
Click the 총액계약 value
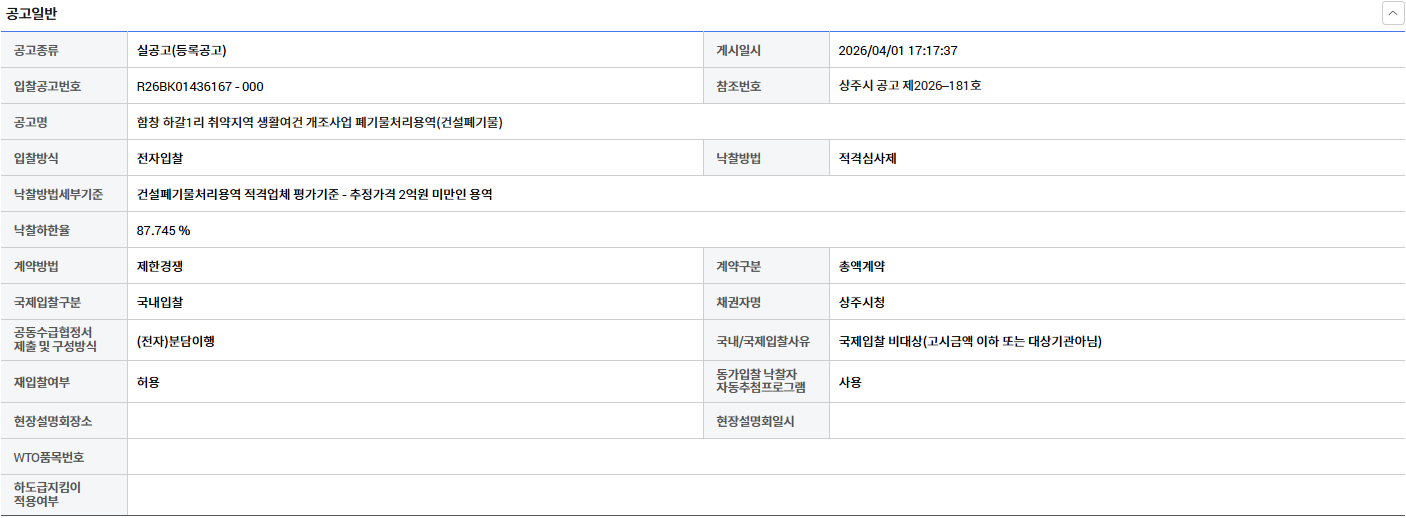(x=861, y=267)
